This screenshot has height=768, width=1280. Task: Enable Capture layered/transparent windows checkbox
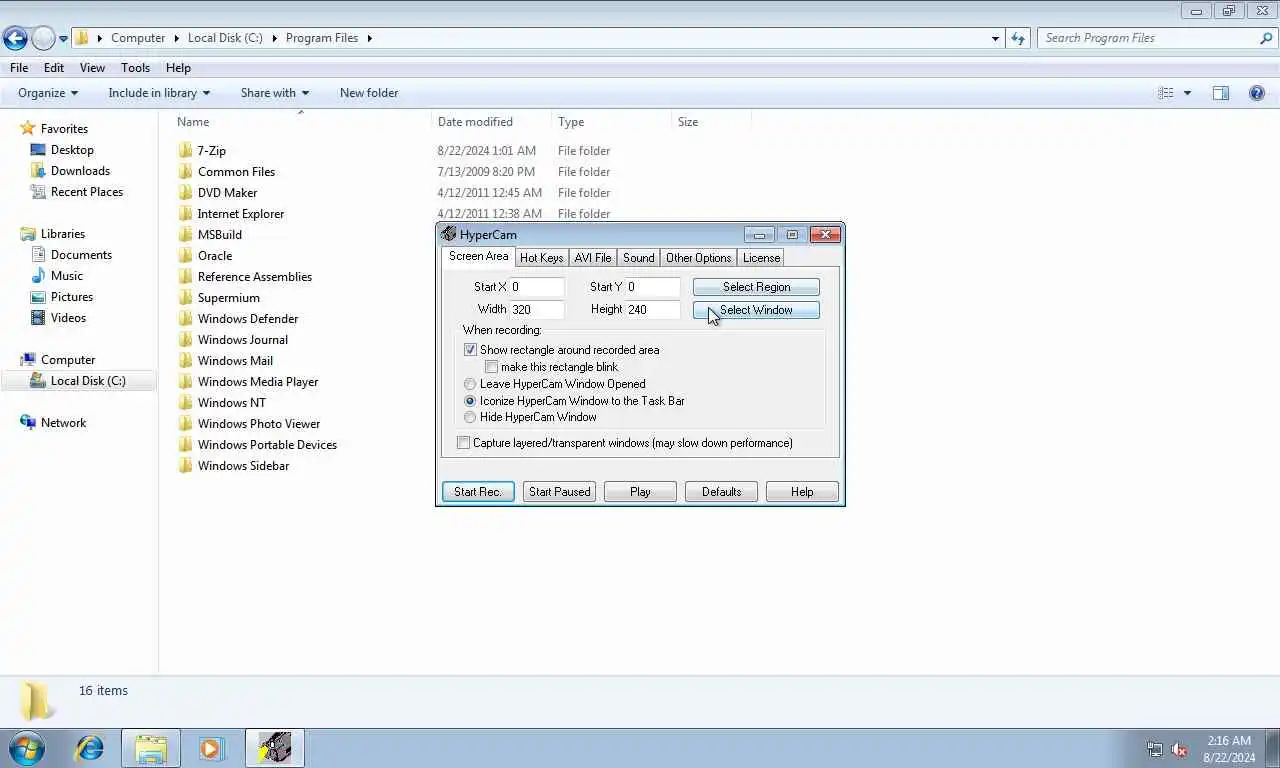click(x=463, y=443)
